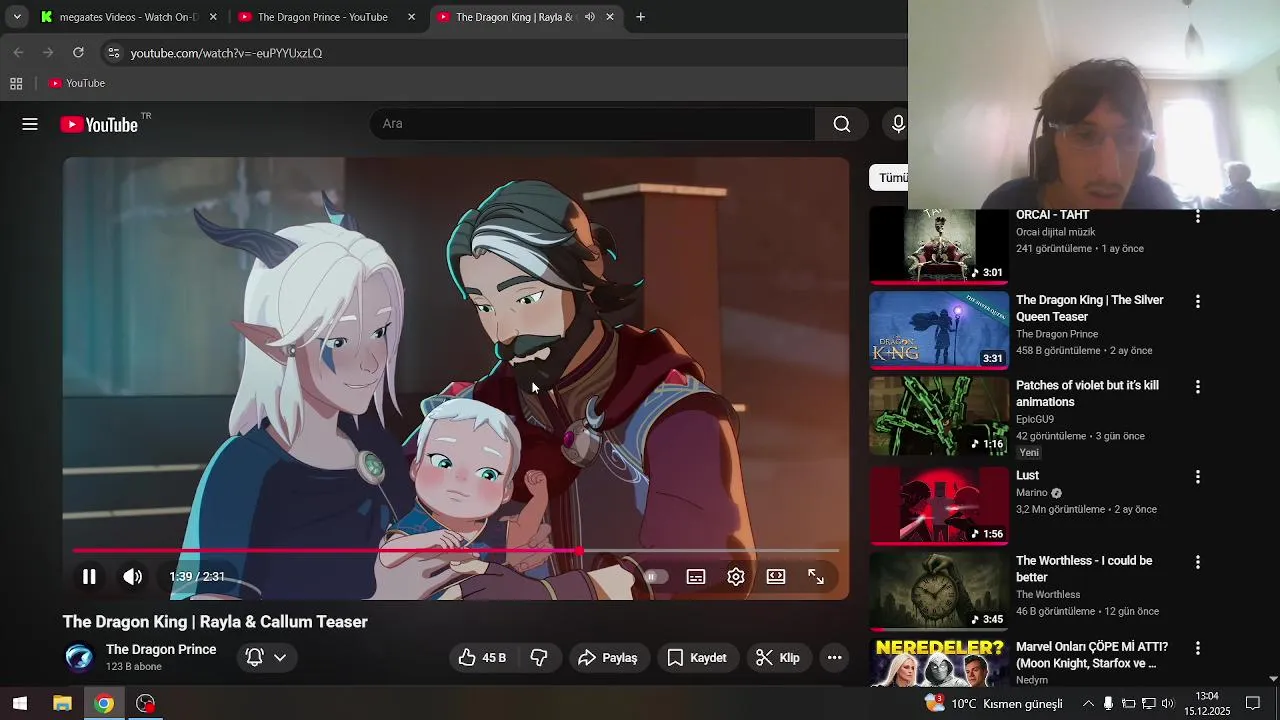Show hidden system tray icons
Image resolution: width=1280 pixels, height=720 pixels.
click(1088, 704)
